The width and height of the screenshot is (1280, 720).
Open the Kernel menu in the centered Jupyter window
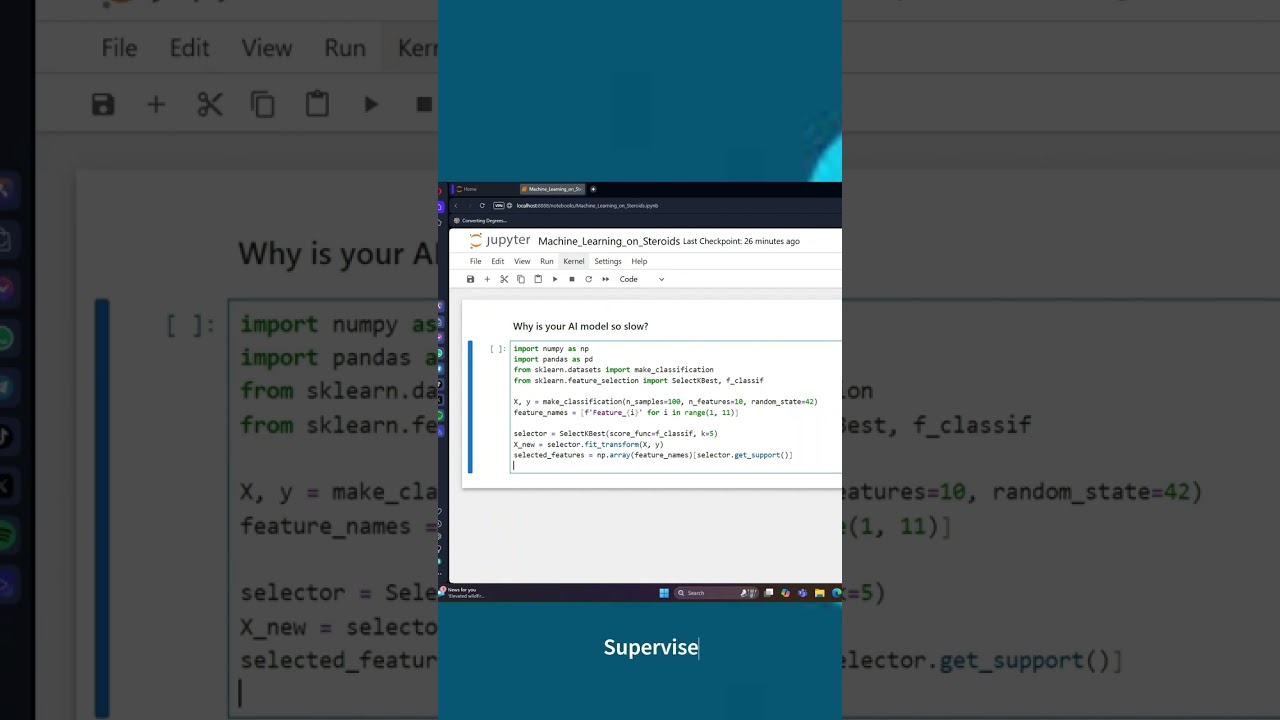(574, 261)
